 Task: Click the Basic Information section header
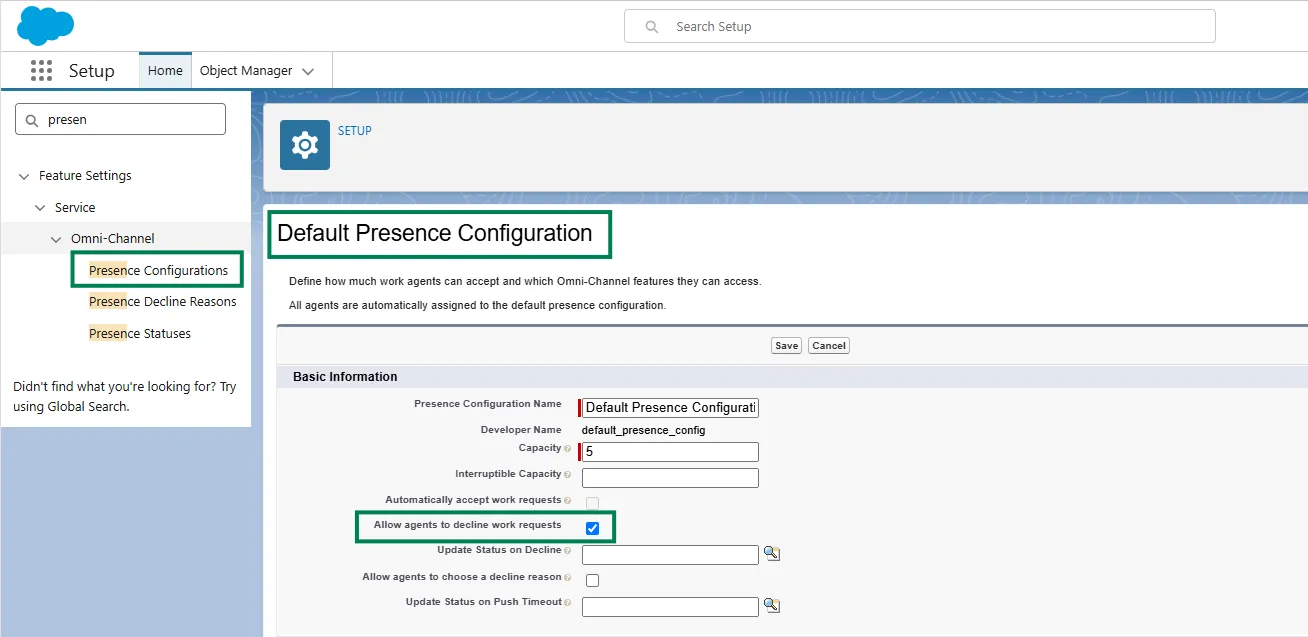click(x=345, y=377)
